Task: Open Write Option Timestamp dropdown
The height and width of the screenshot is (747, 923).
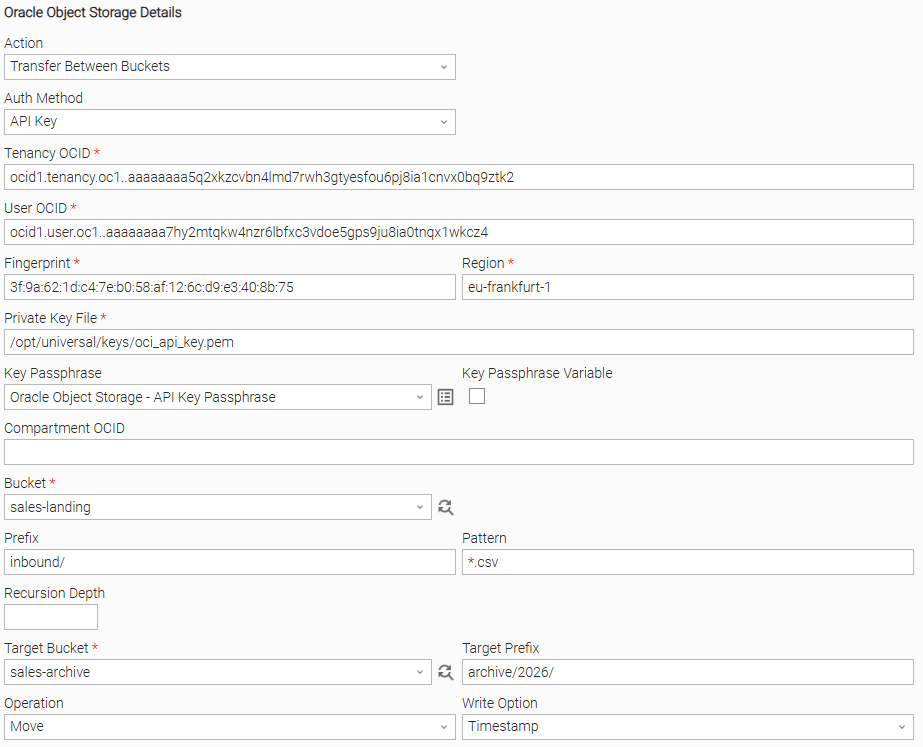Action: tap(688, 726)
